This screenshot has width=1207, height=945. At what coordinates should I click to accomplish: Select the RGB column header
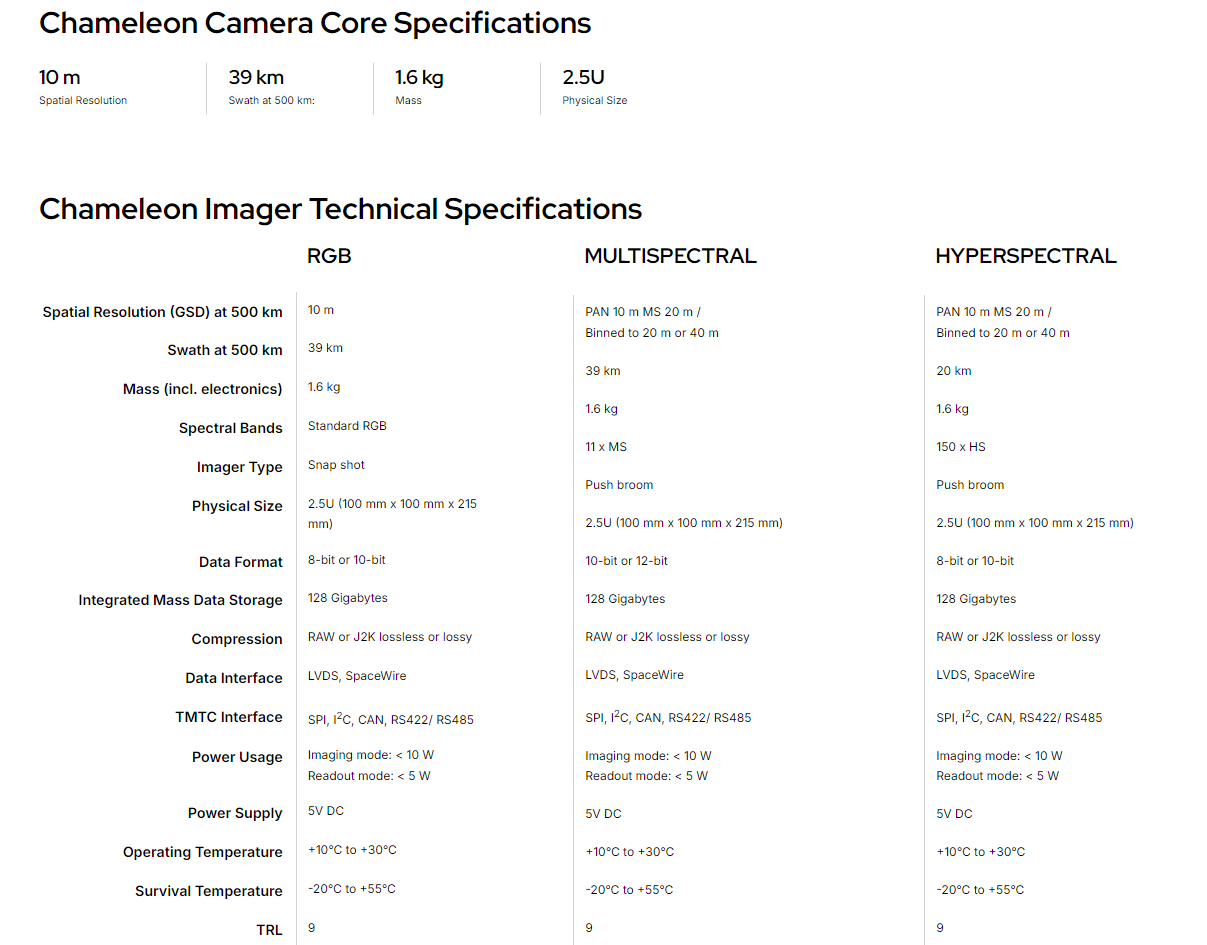tap(329, 256)
